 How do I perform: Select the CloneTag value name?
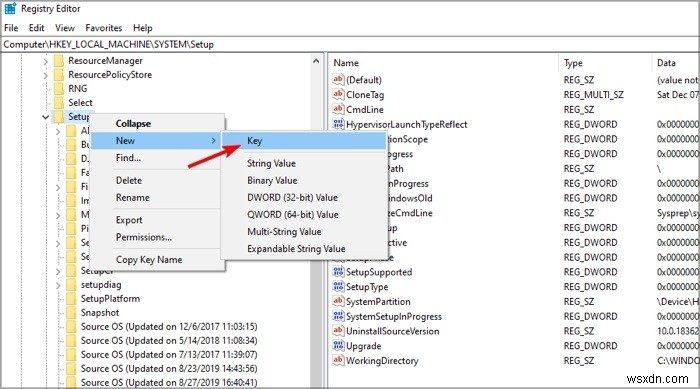pos(365,95)
